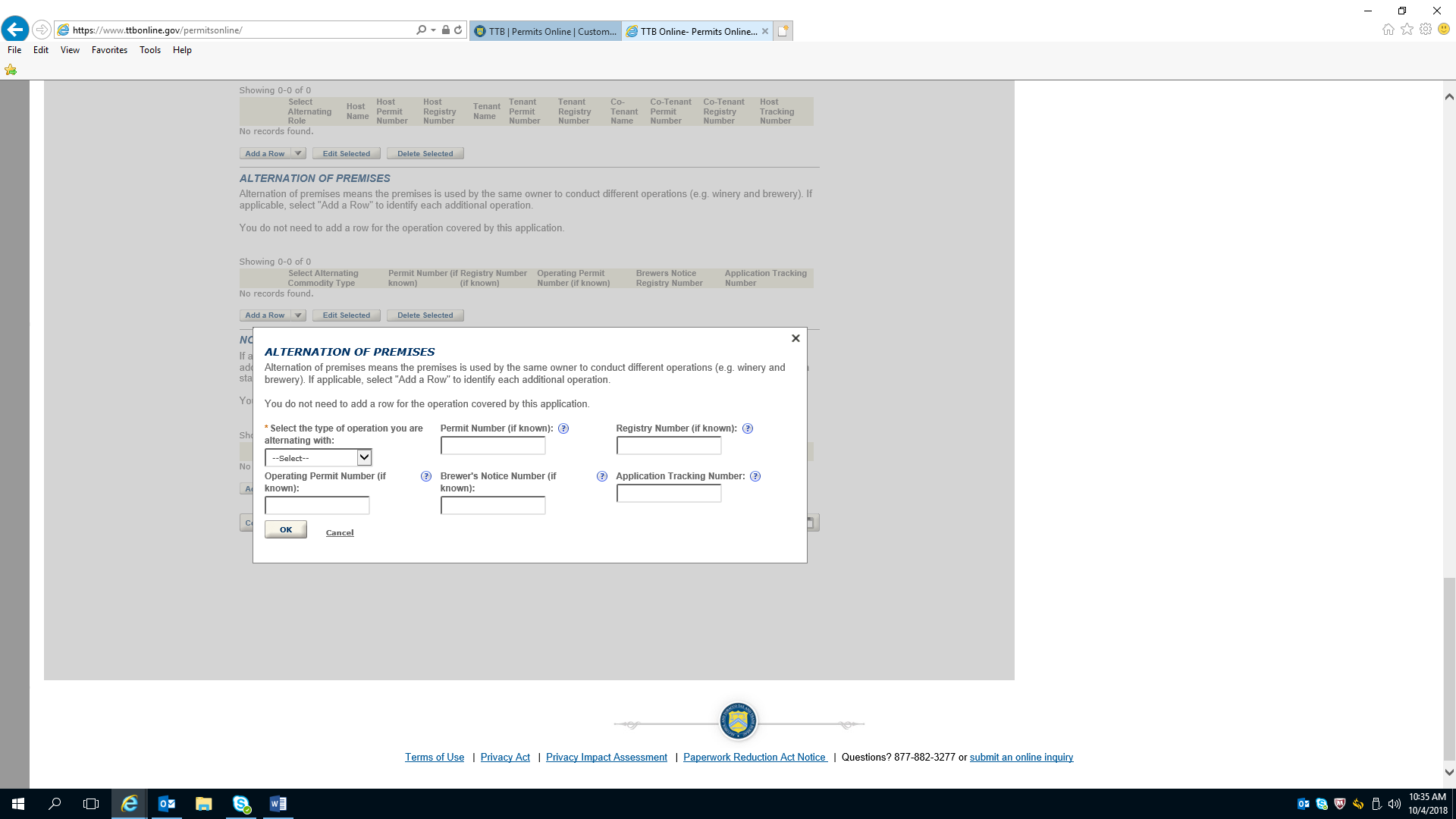
Task: Switch to TTB Permits Online Custom tab
Action: point(546,31)
